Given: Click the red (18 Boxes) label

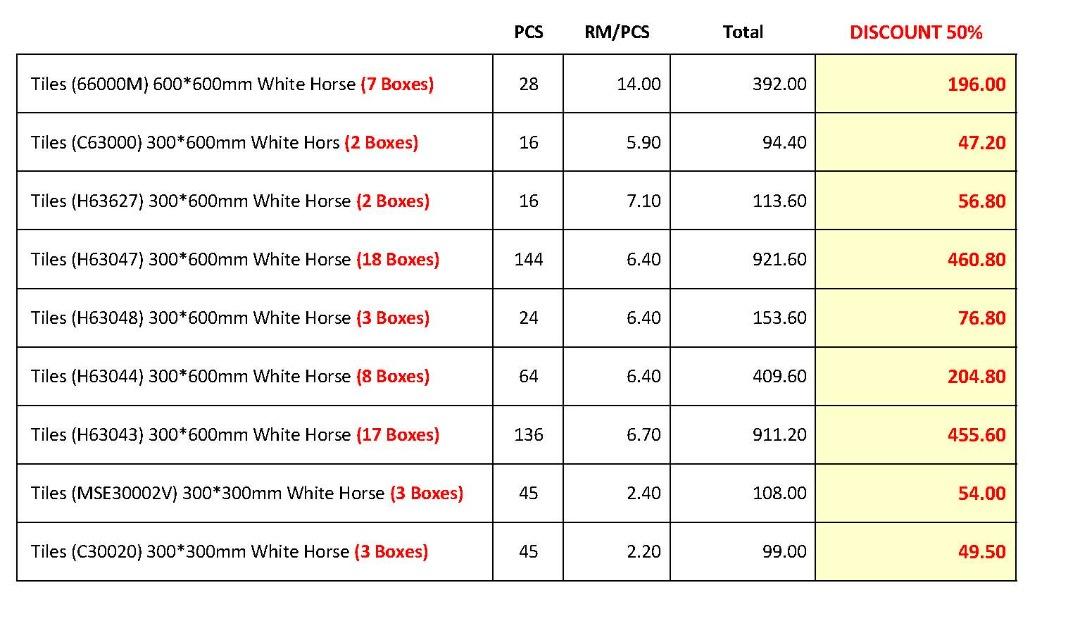Looking at the screenshot, I should click(x=398, y=259).
